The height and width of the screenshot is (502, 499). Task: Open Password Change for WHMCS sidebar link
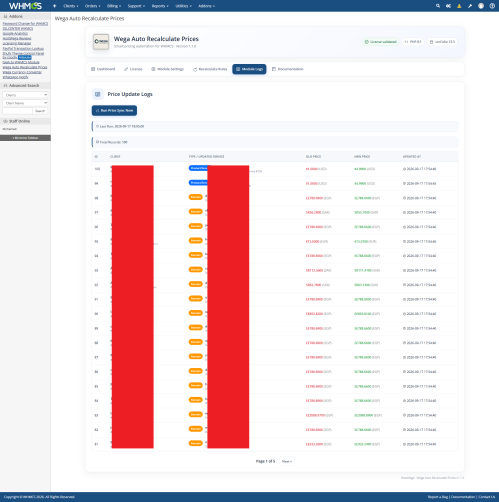[25, 24]
